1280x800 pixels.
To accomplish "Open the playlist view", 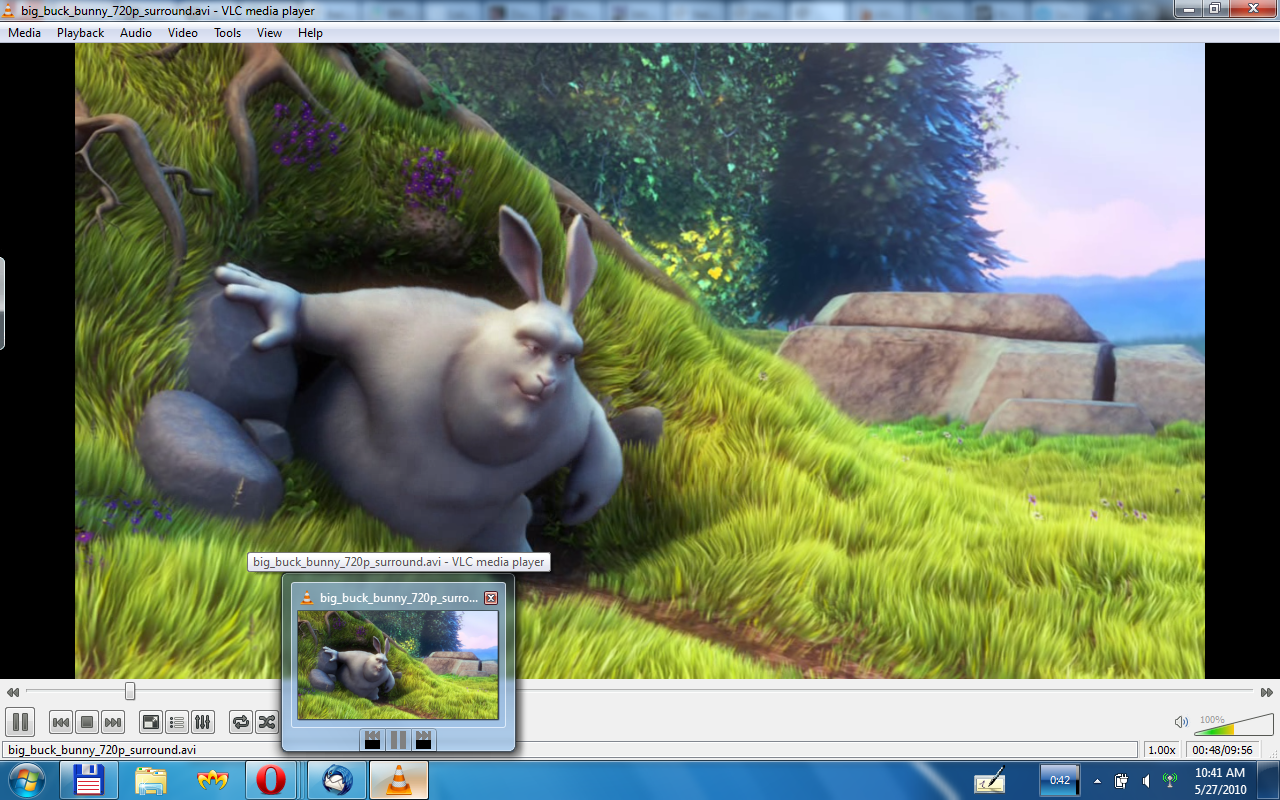I will tap(176, 722).
